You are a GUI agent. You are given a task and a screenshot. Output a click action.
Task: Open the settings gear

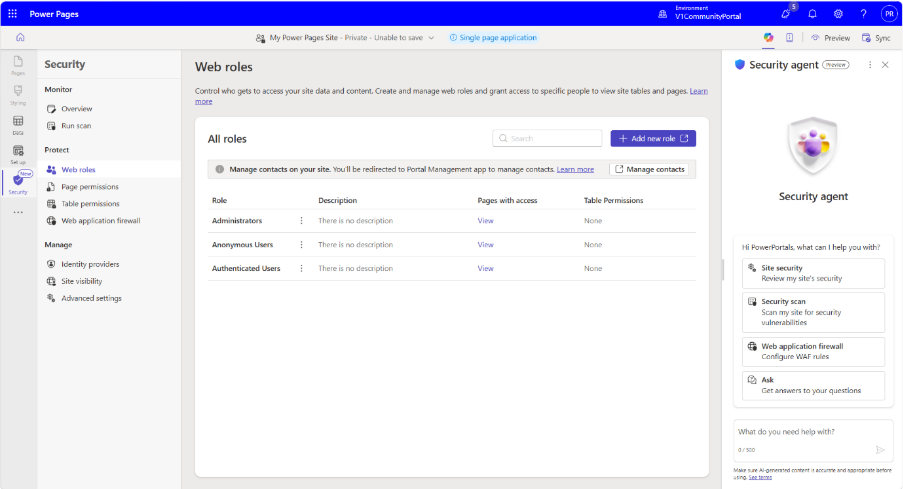click(838, 14)
